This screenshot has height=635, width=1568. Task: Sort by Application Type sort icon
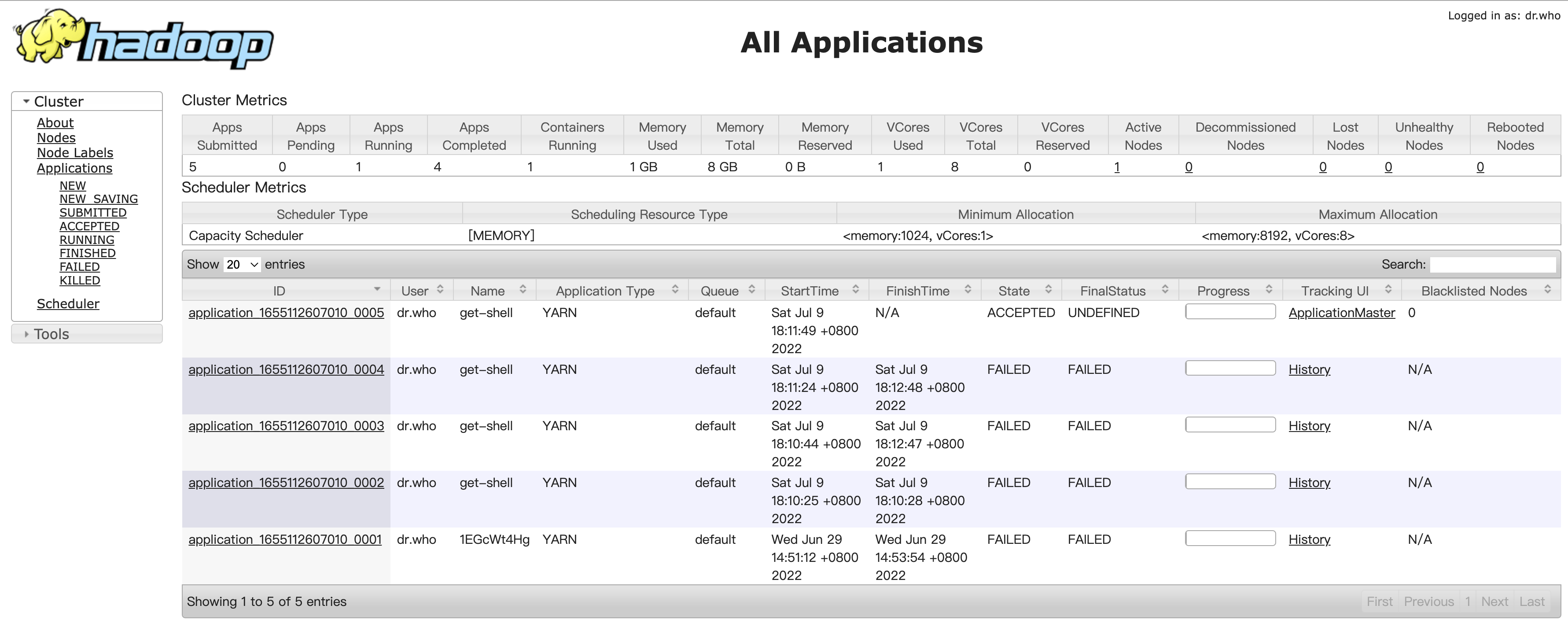[x=674, y=290]
